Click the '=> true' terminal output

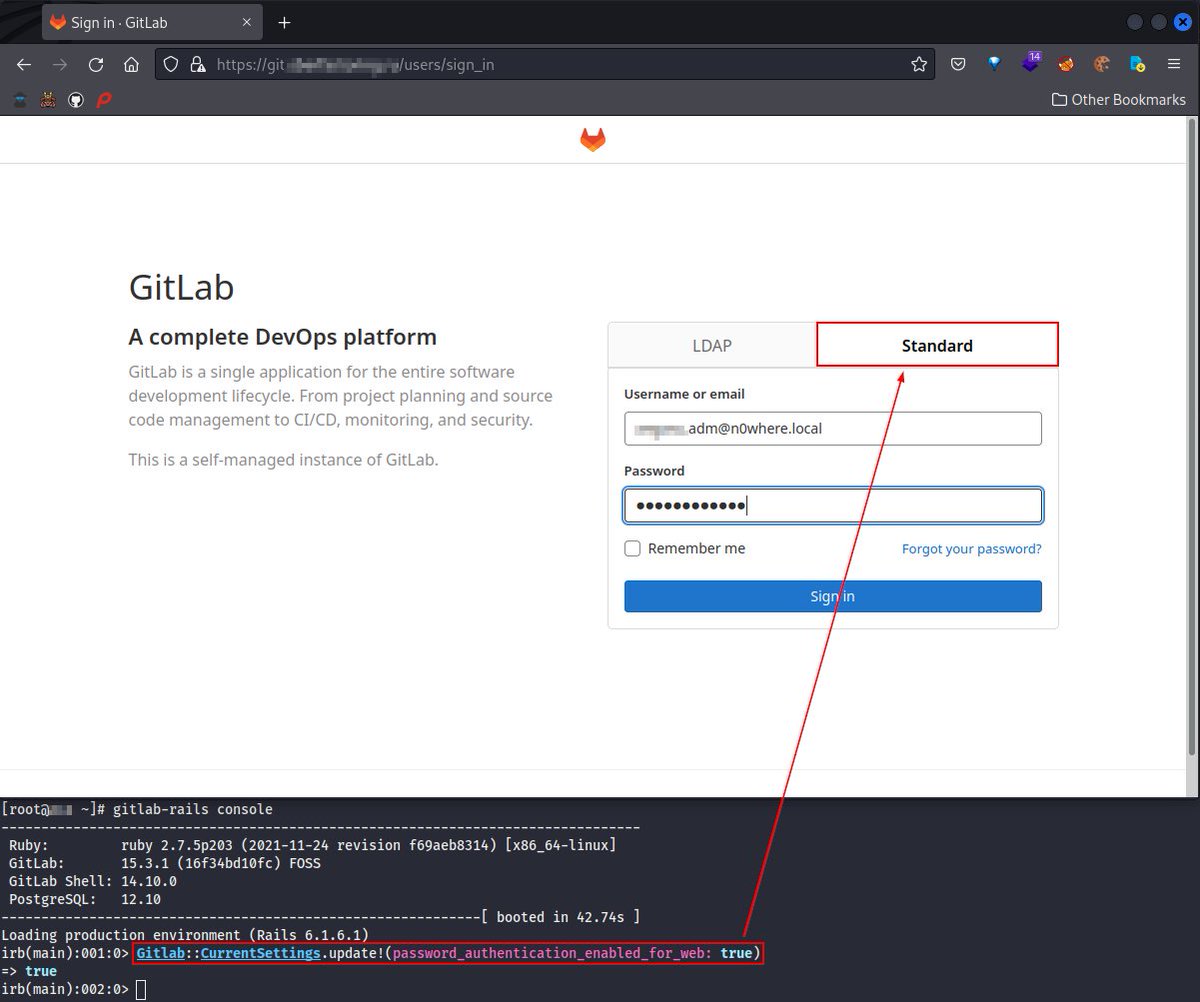coord(29,971)
